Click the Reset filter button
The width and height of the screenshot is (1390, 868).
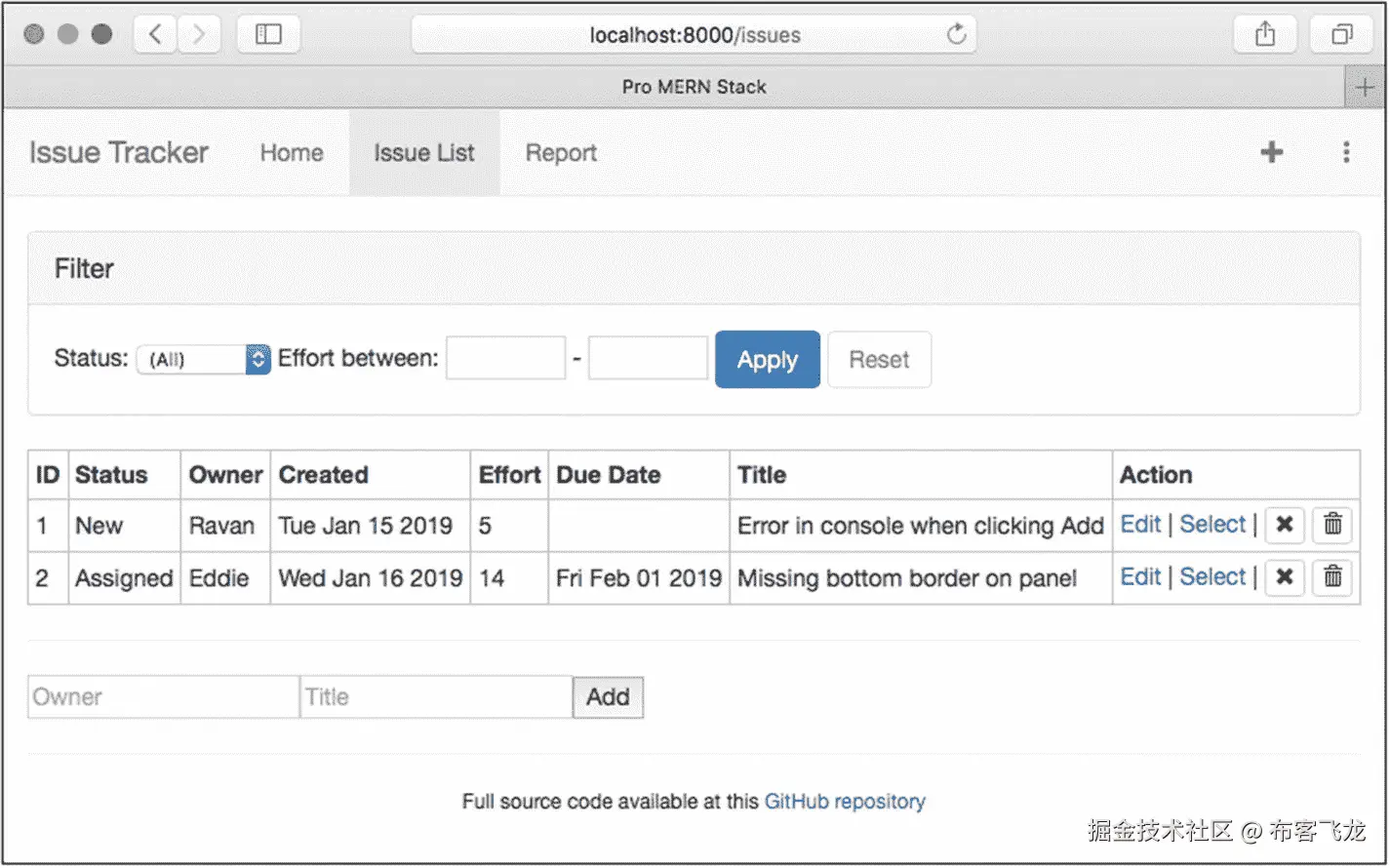point(879,360)
